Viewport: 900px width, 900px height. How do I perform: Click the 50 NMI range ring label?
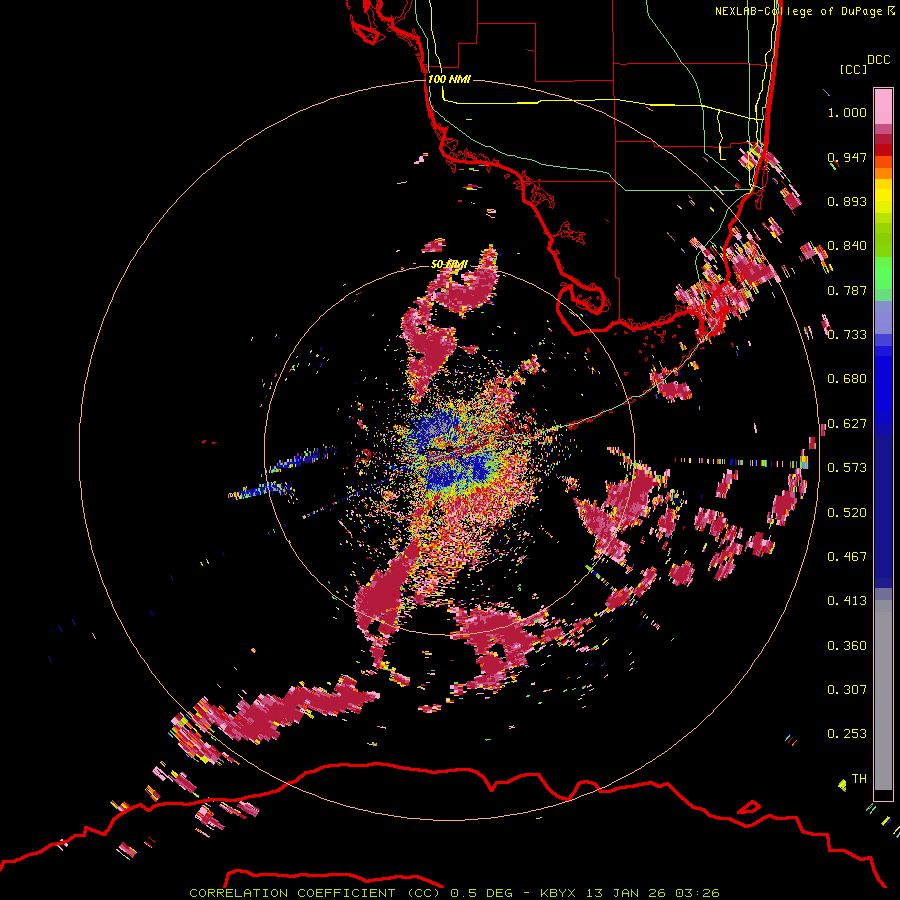pyautogui.click(x=449, y=264)
